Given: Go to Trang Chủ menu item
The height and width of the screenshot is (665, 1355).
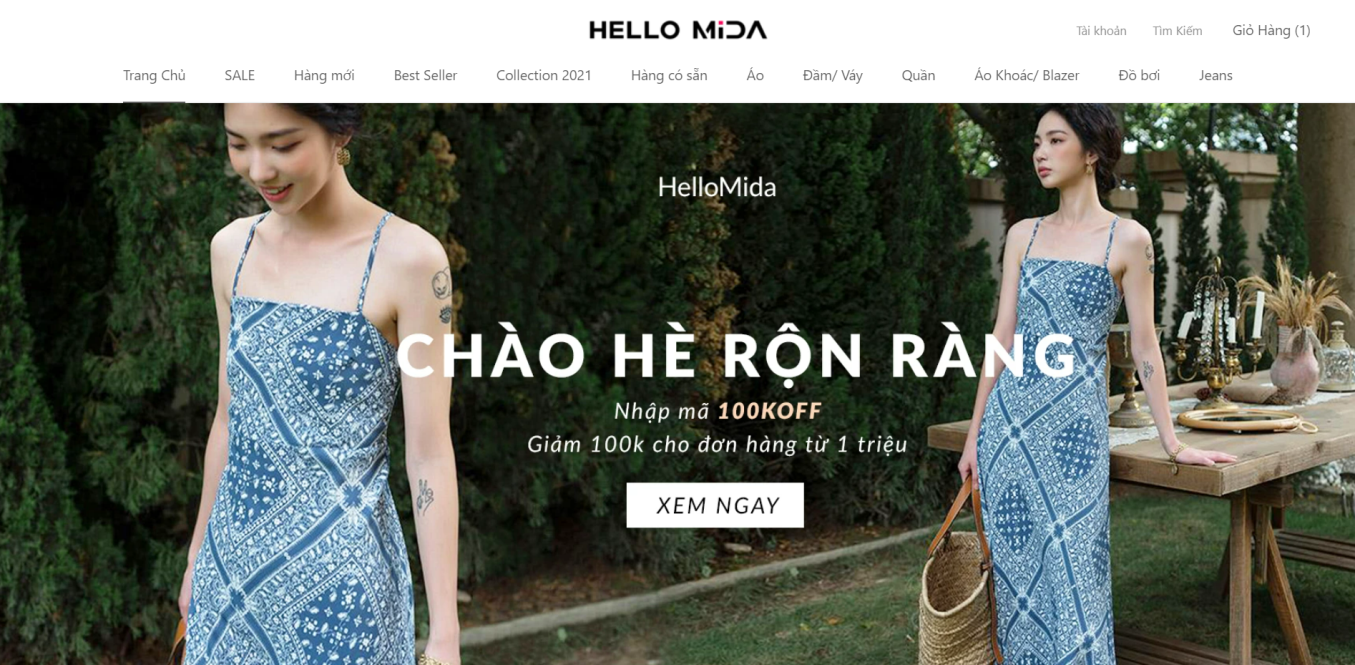Looking at the screenshot, I should pos(154,75).
